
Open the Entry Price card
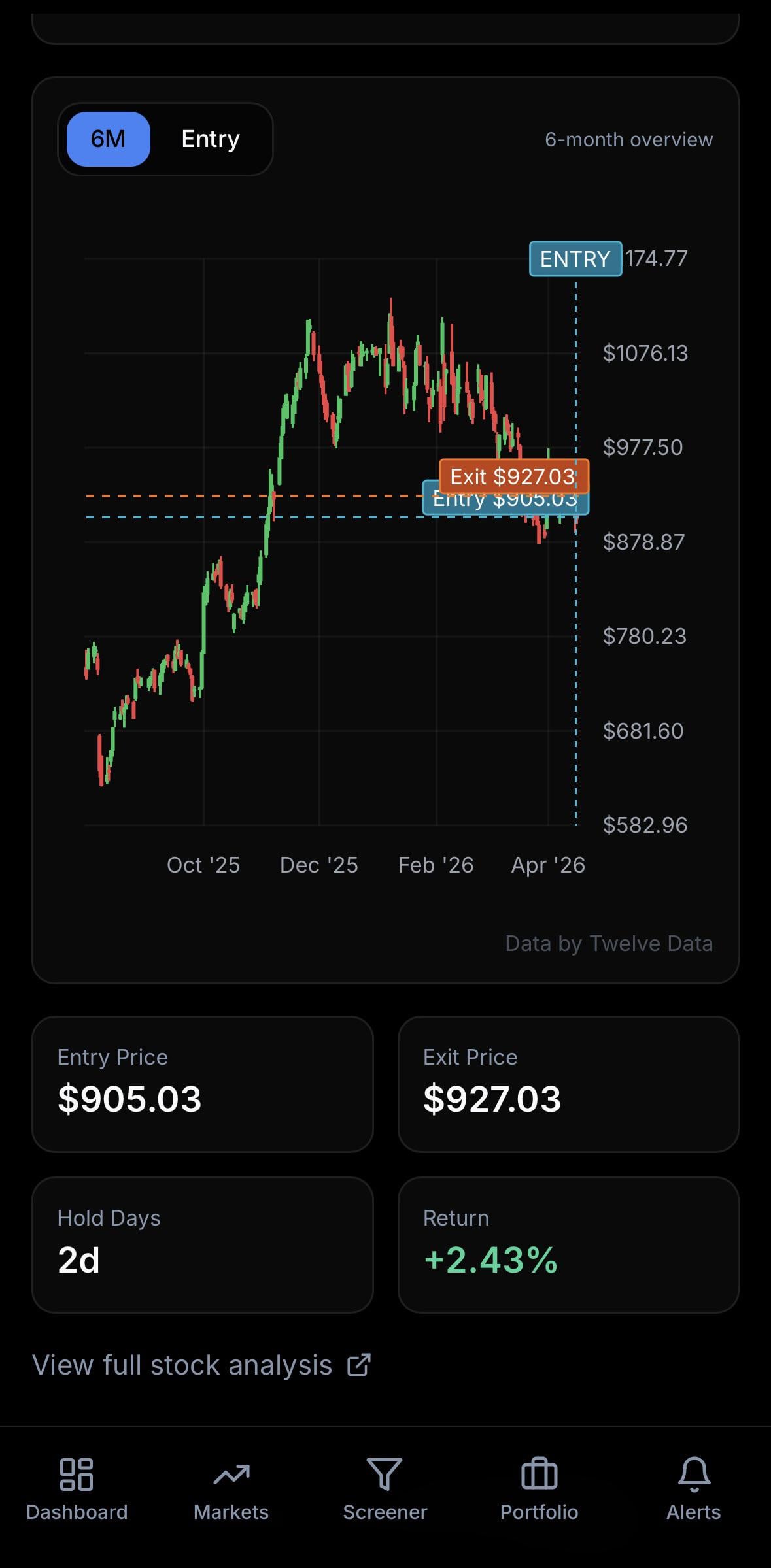[203, 1084]
